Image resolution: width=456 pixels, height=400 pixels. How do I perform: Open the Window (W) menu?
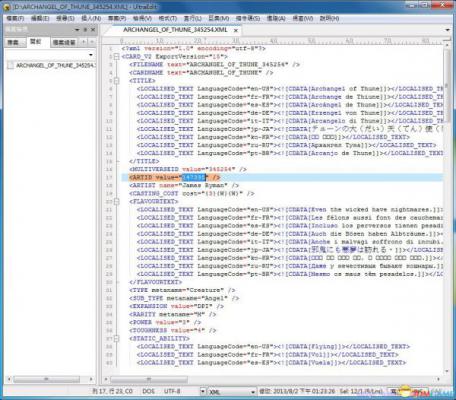tap(303, 18)
